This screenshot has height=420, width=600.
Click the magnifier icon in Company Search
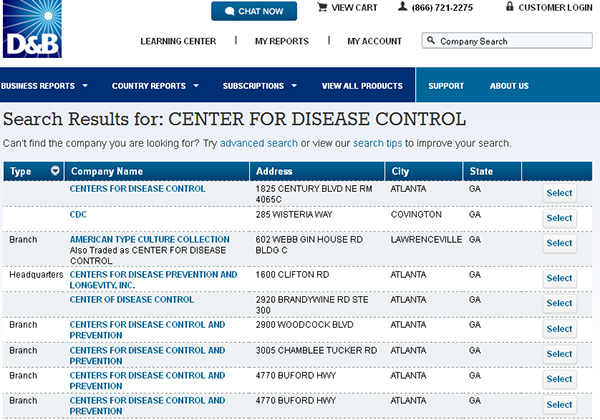pyautogui.click(x=430, y=42)
